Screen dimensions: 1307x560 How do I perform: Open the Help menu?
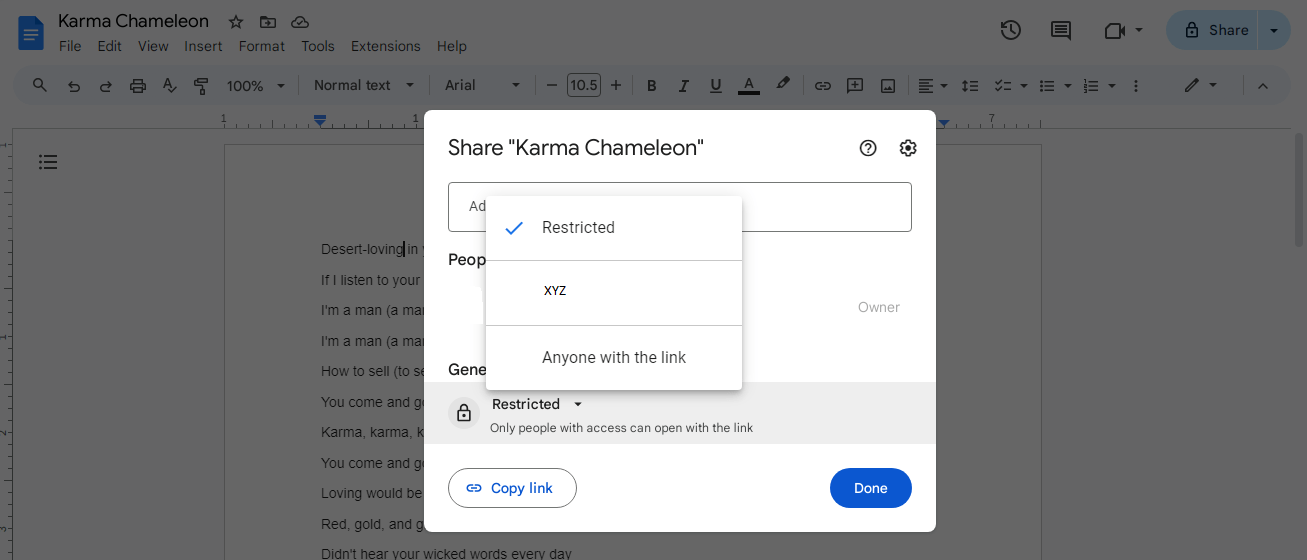(x=452, y=46)
